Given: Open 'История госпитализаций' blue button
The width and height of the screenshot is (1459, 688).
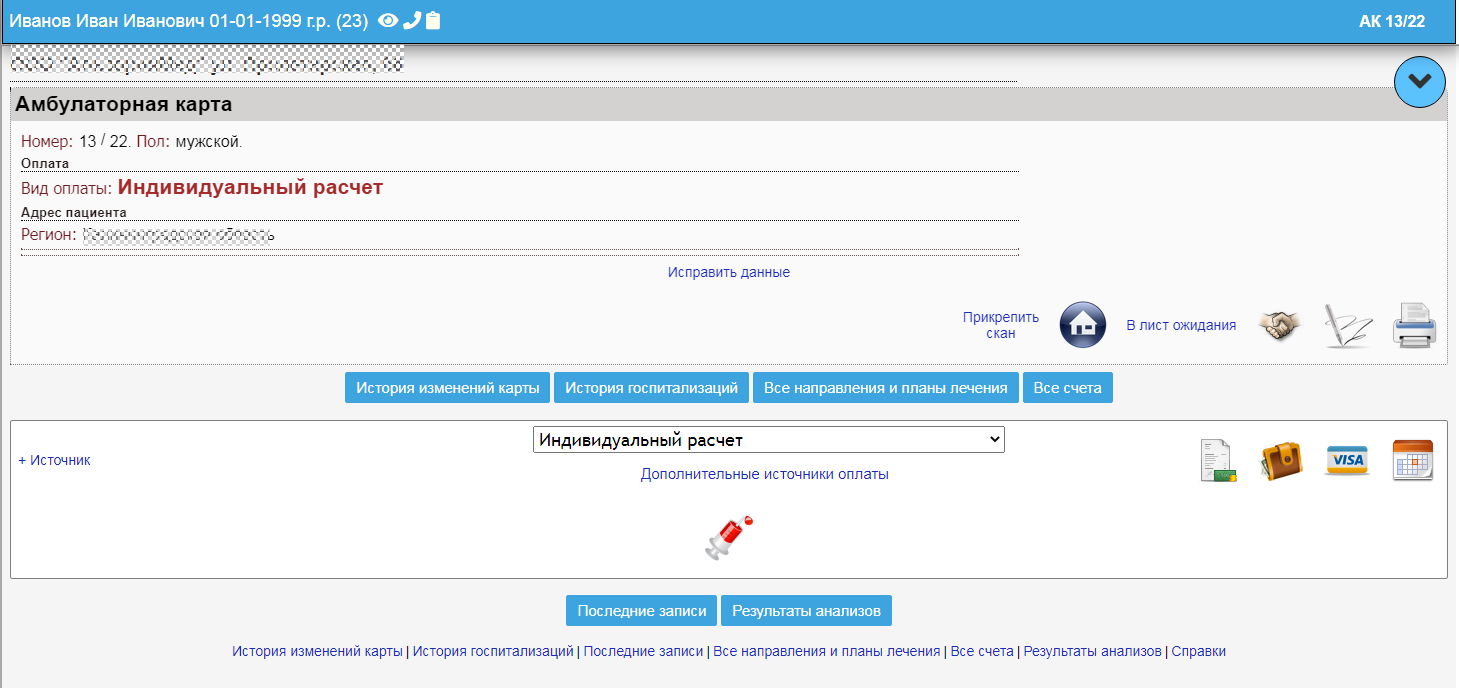Looking at the screenshot, I should point(650,388).
